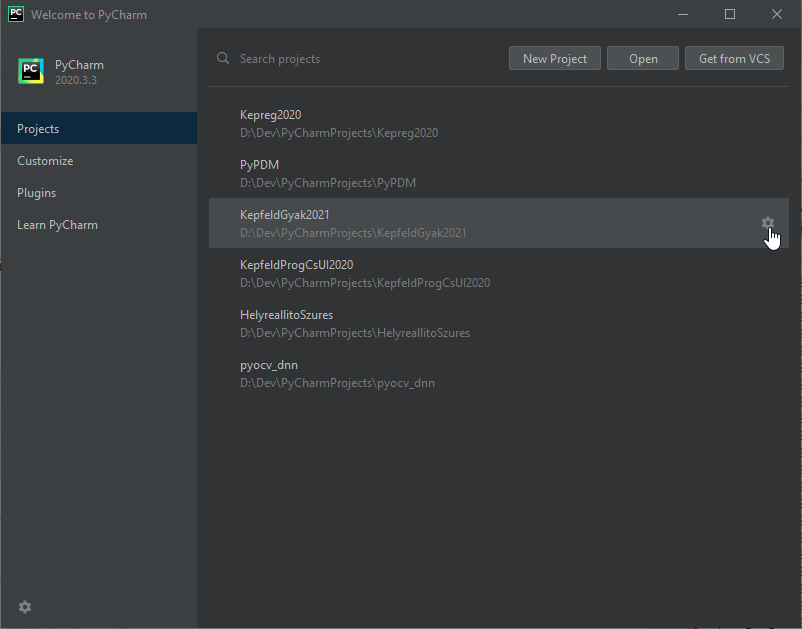The image size is (802, 629).
Task: Click the path D:\Dev\PyCharmProjects\PyPDM
Action: coord(328,183)
